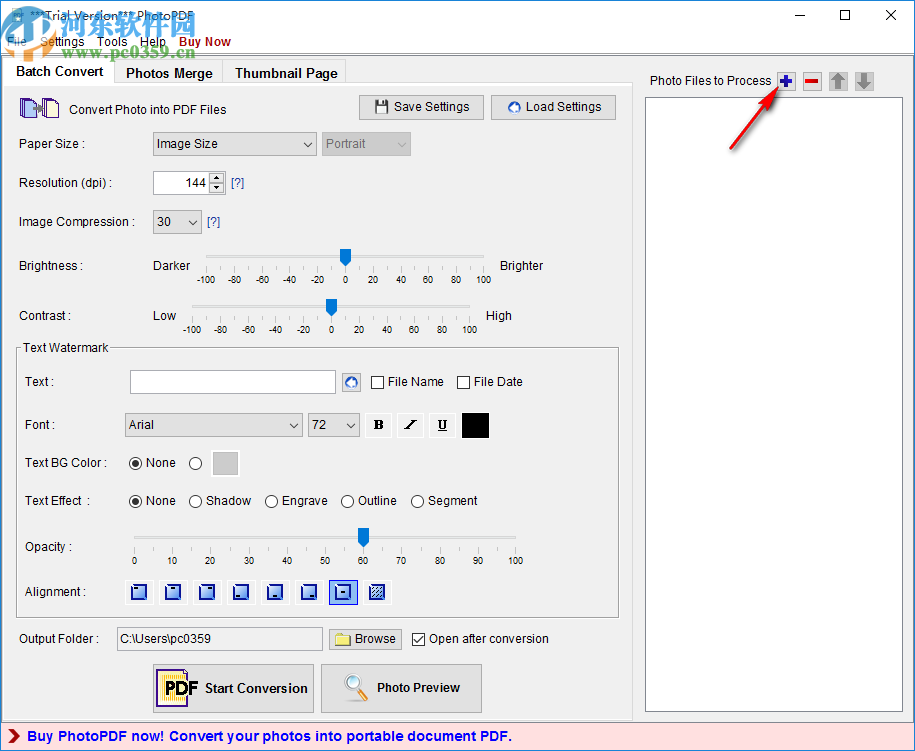915x751 pixels.
Task: Remove selected photo using red minus icon
Action: tap(812, 81)
